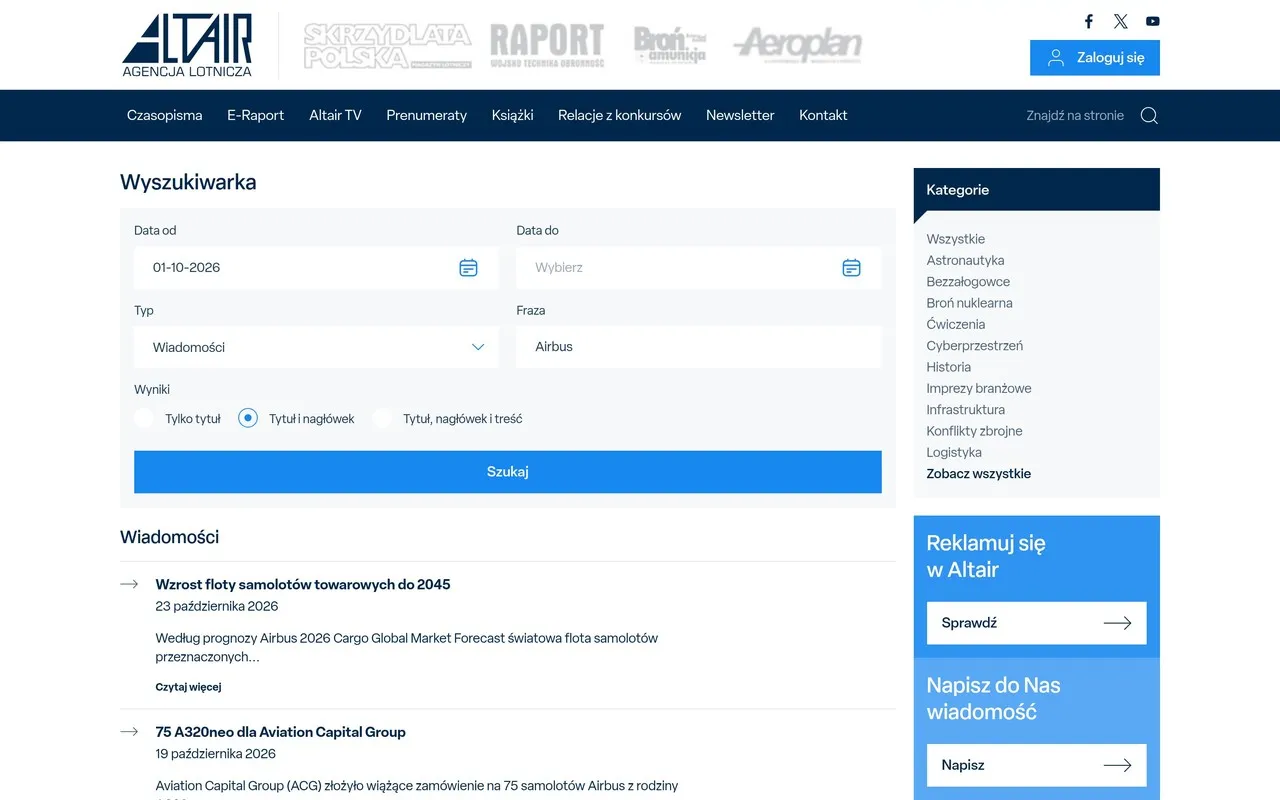The width and height of the screenshot is (1280, 800).
Task: Click the Fraza field containing Airbus
Action: (699, 347)
